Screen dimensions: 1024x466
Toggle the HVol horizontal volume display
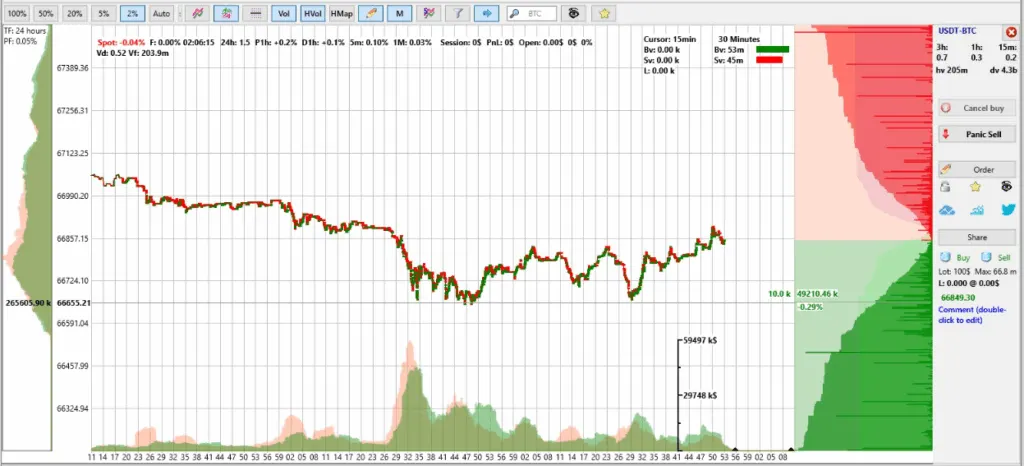(313, 13)
